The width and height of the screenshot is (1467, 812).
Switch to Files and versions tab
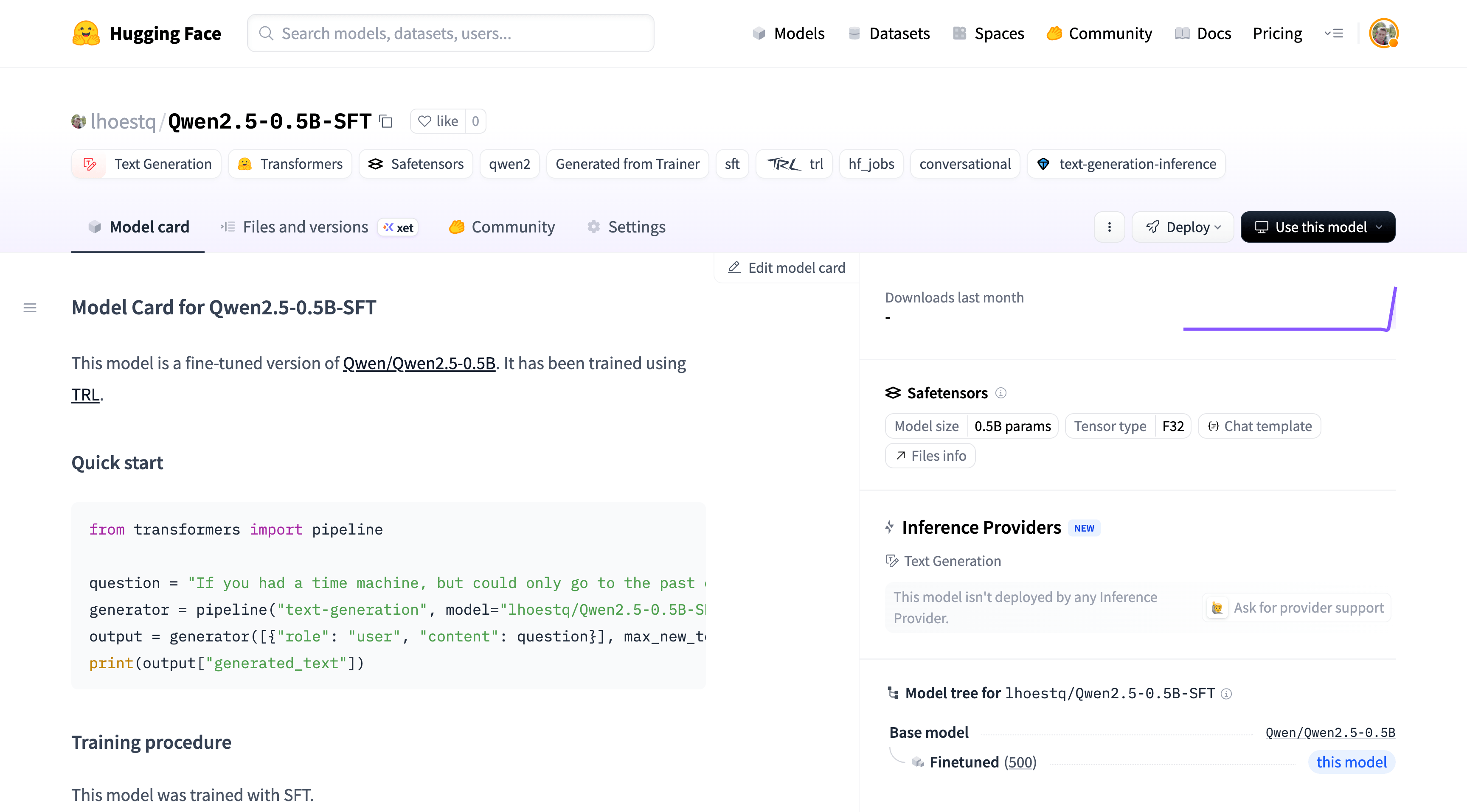point(305,227)
